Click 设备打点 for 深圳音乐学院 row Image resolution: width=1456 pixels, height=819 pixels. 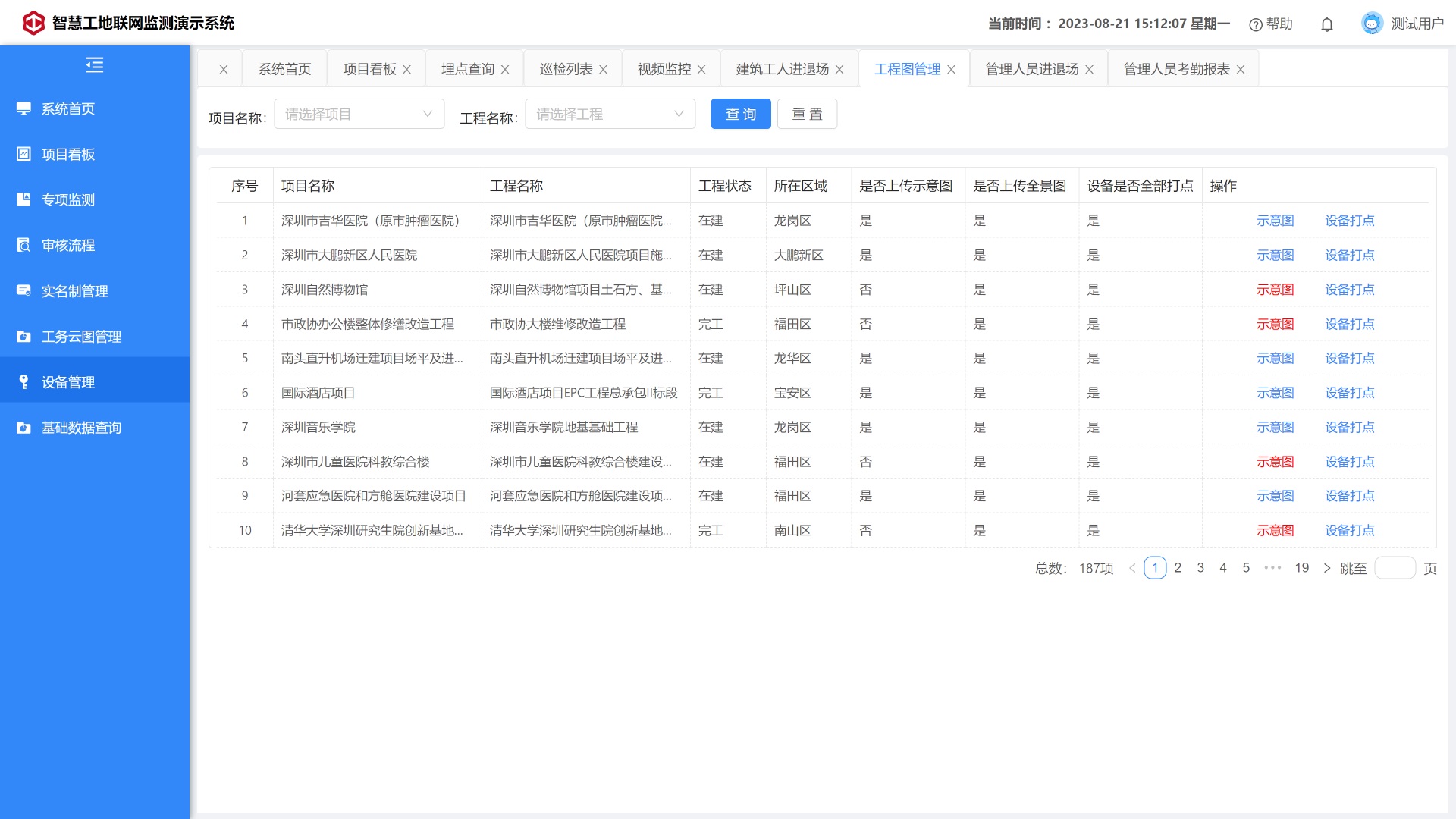(x=1350, y=427)
